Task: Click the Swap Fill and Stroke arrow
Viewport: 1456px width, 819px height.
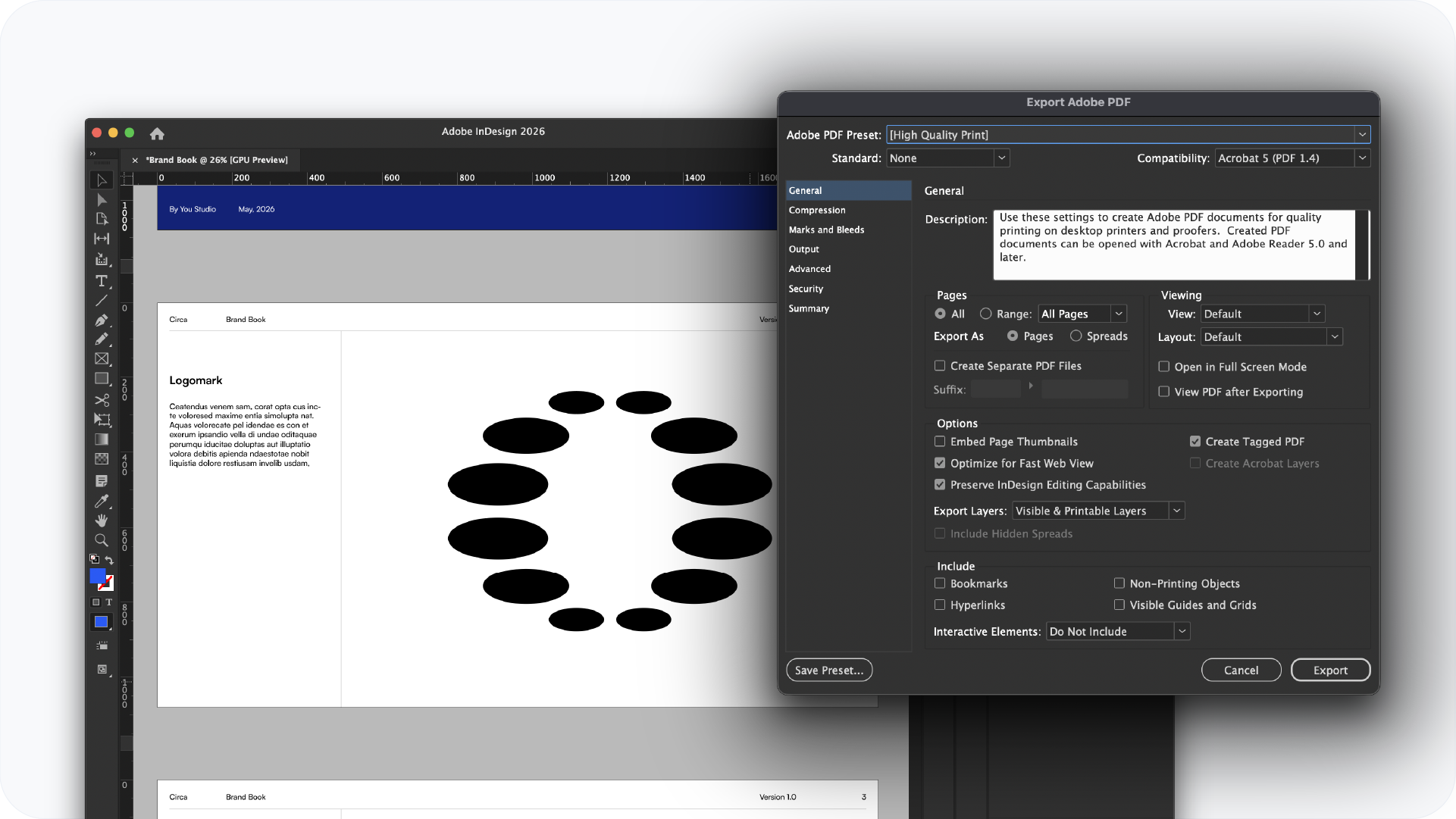Action: (109, 560)
